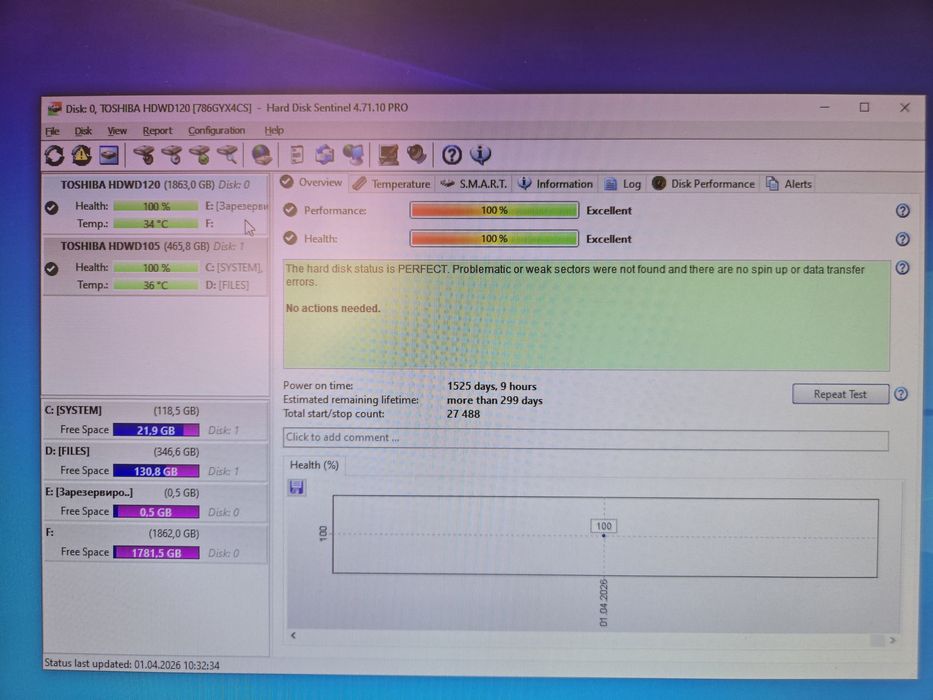The width and height of the screenshot is (933, 700).
Task: Click the '1525 days, 9 hours' power-on value
Action: pos(491,386)
